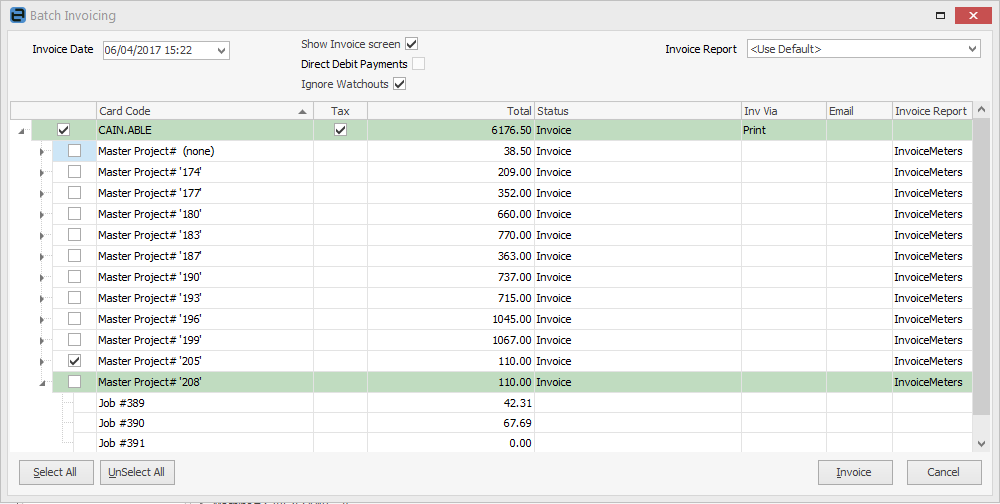Check the box for Master Project# '174'
The width and height of the screenshot is (1000, 504).
tap(74, 172)
